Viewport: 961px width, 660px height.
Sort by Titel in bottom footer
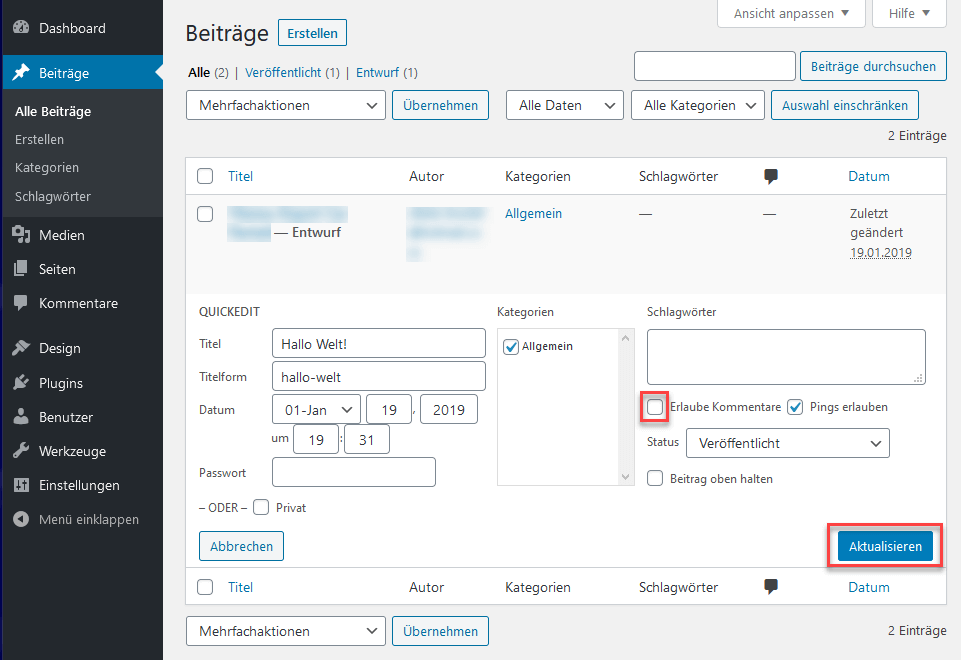[x=240, y=587]
